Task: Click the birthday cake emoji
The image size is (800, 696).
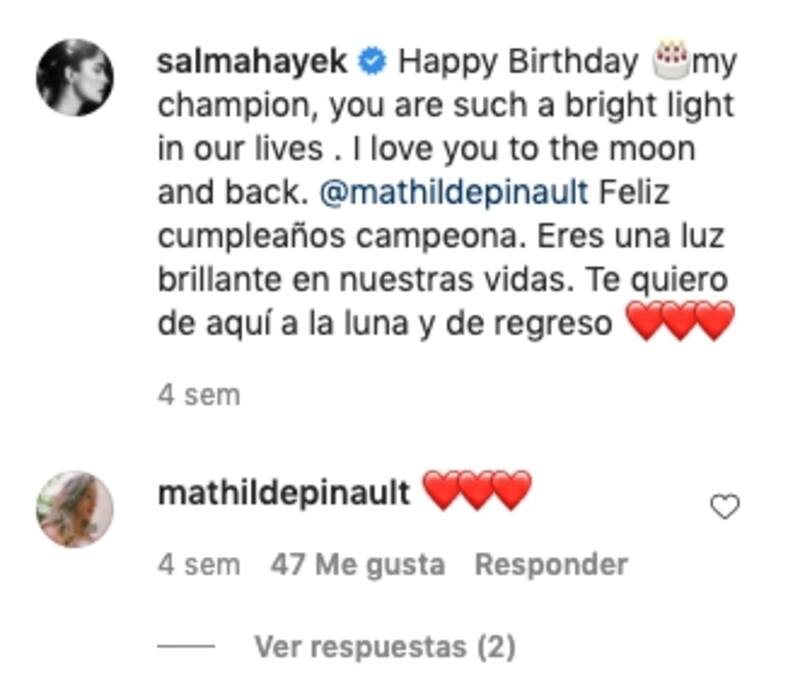Action: coord(671,60)
